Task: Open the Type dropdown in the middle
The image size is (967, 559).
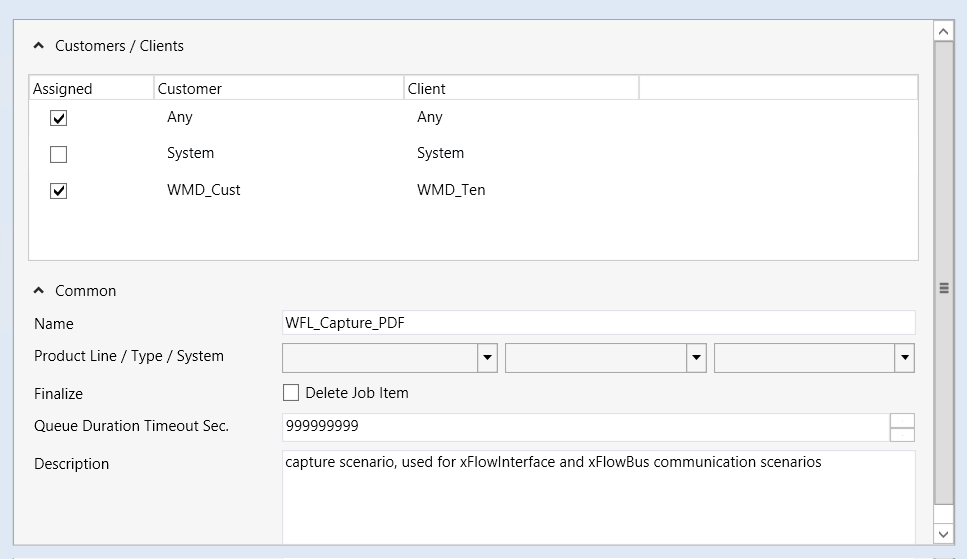Action: point(696,358)
